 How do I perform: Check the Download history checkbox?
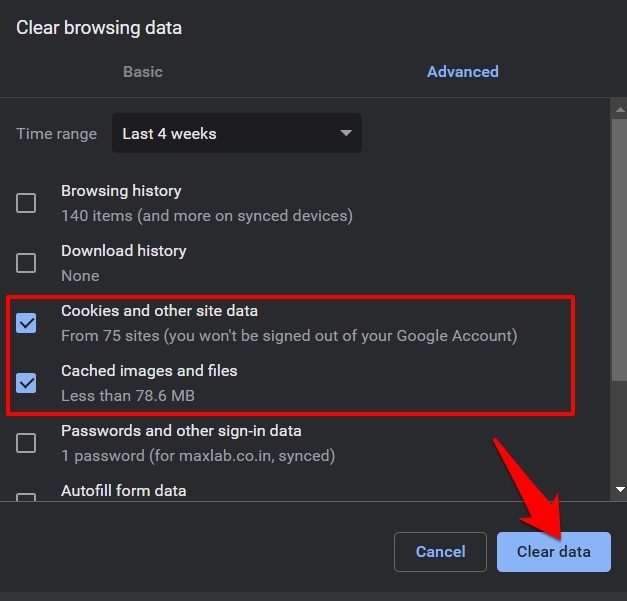(26, 263)
